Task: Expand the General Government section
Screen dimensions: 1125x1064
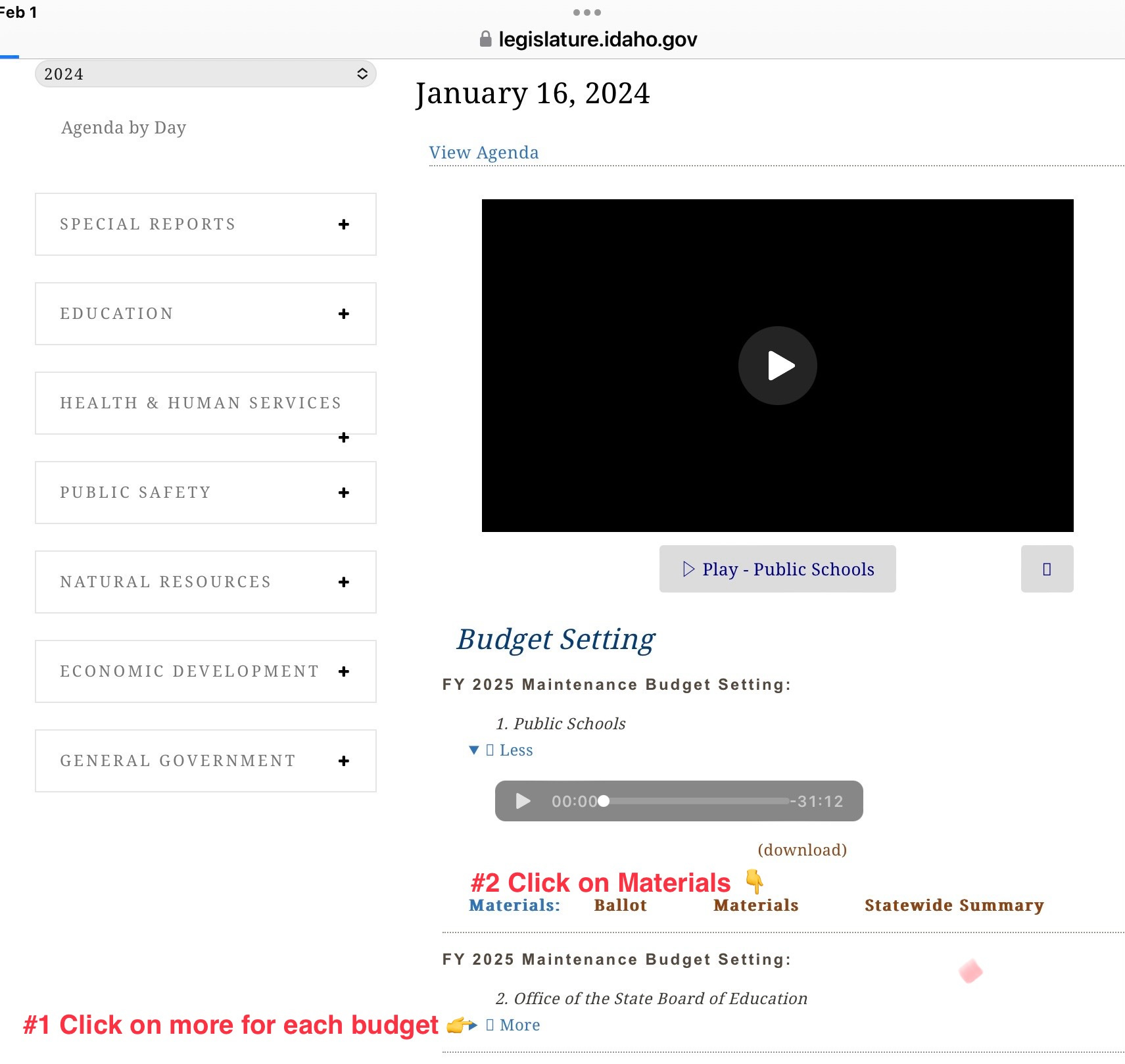Action: pos(206,761)
